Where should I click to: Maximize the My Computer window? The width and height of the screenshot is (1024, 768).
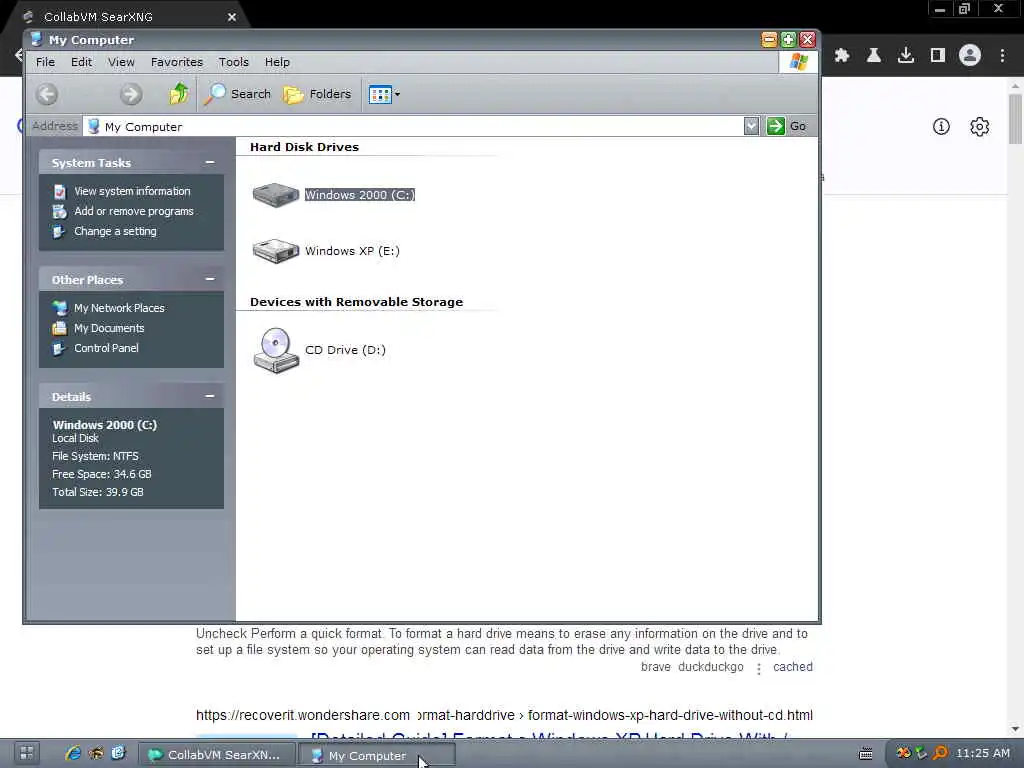click(788, 40)
